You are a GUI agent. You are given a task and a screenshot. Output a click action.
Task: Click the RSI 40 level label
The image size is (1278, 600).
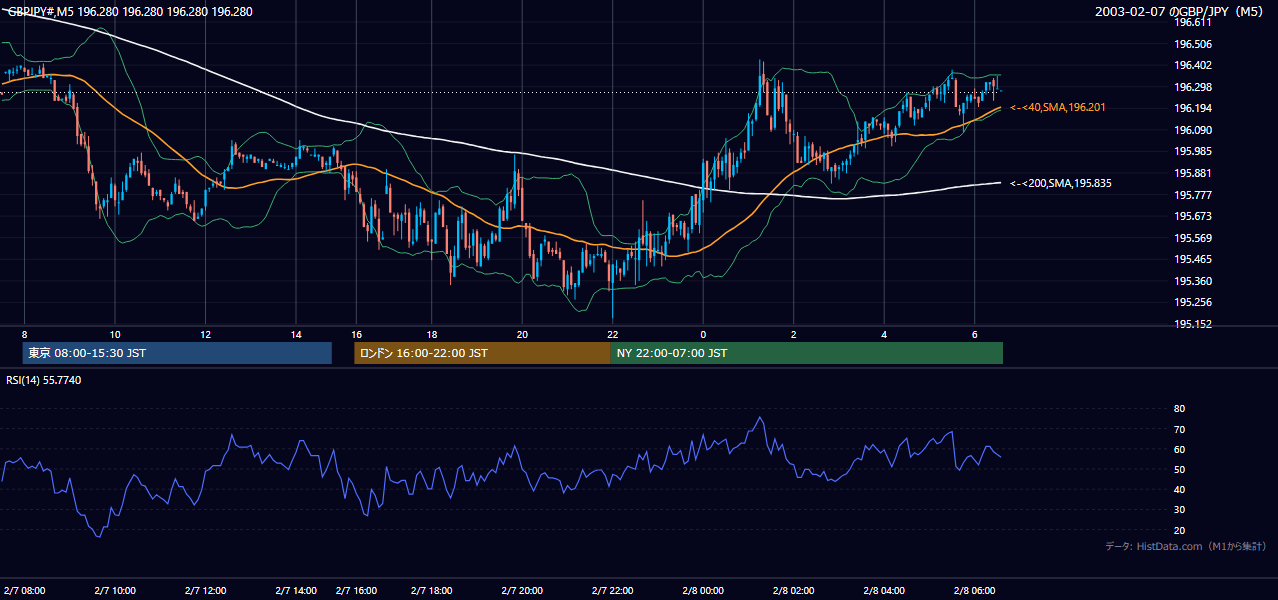coord(1179,490)
